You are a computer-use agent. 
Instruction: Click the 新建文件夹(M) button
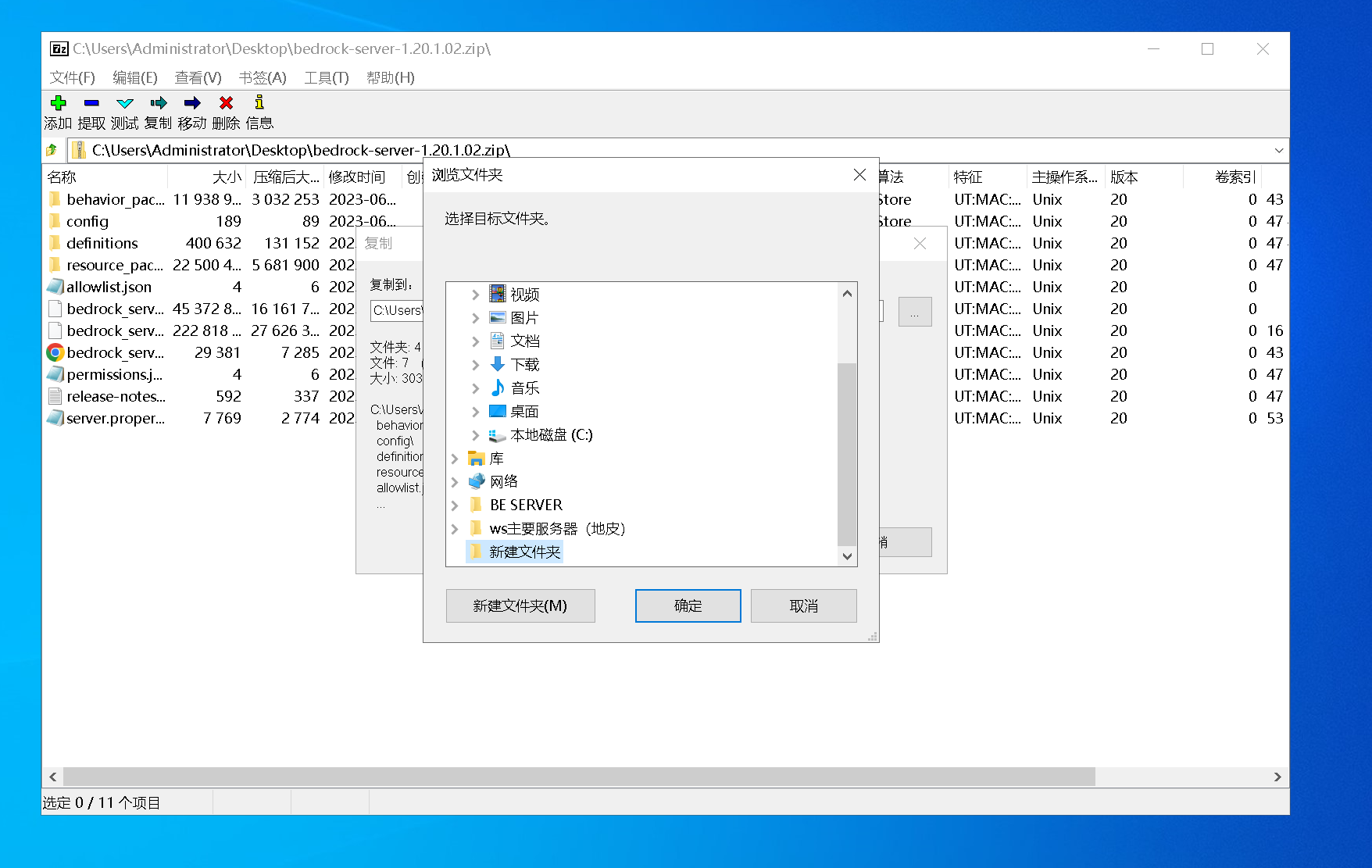coord(520,605)
